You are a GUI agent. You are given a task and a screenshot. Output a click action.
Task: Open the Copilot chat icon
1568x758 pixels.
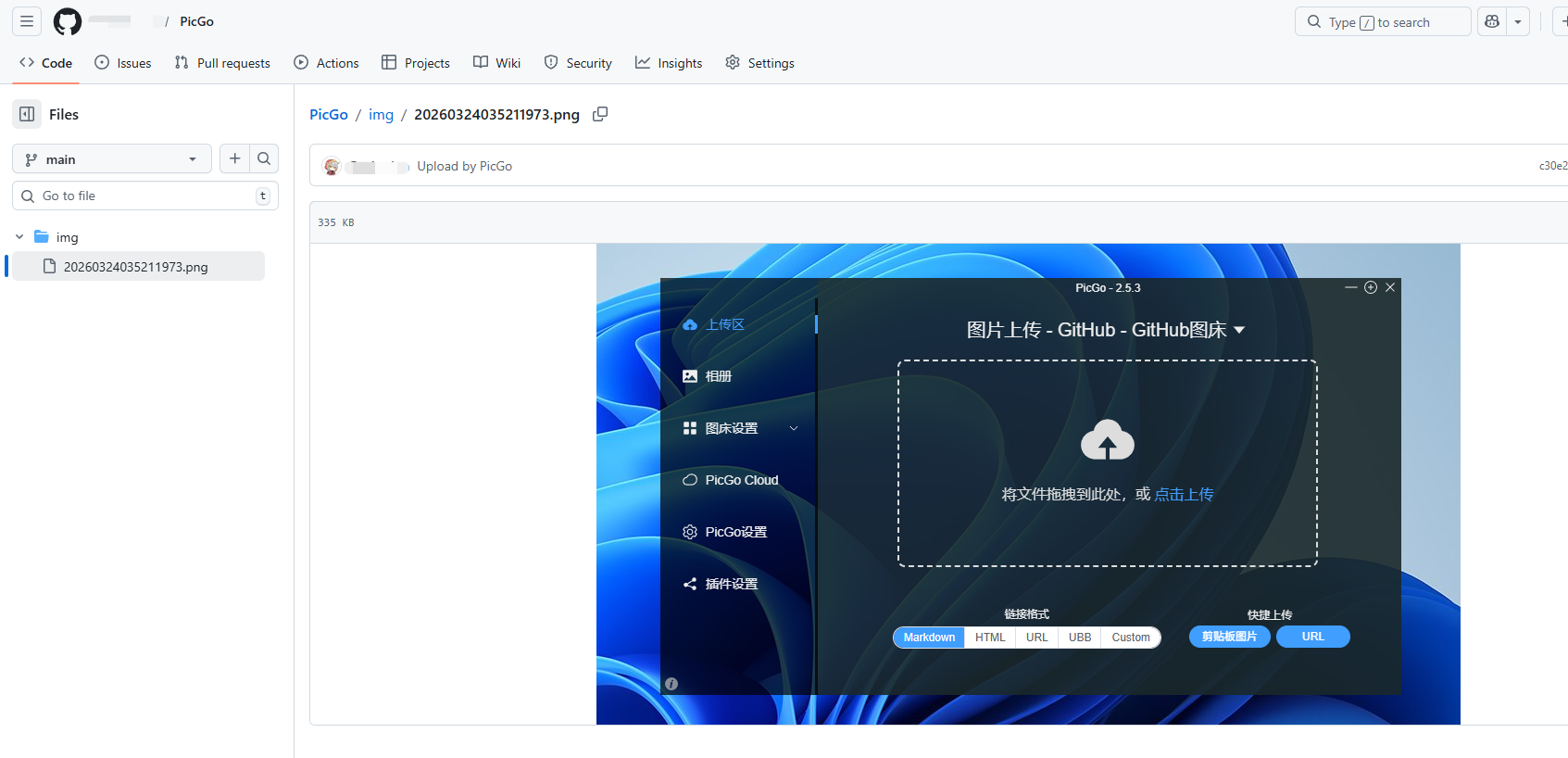[1492, 21]
